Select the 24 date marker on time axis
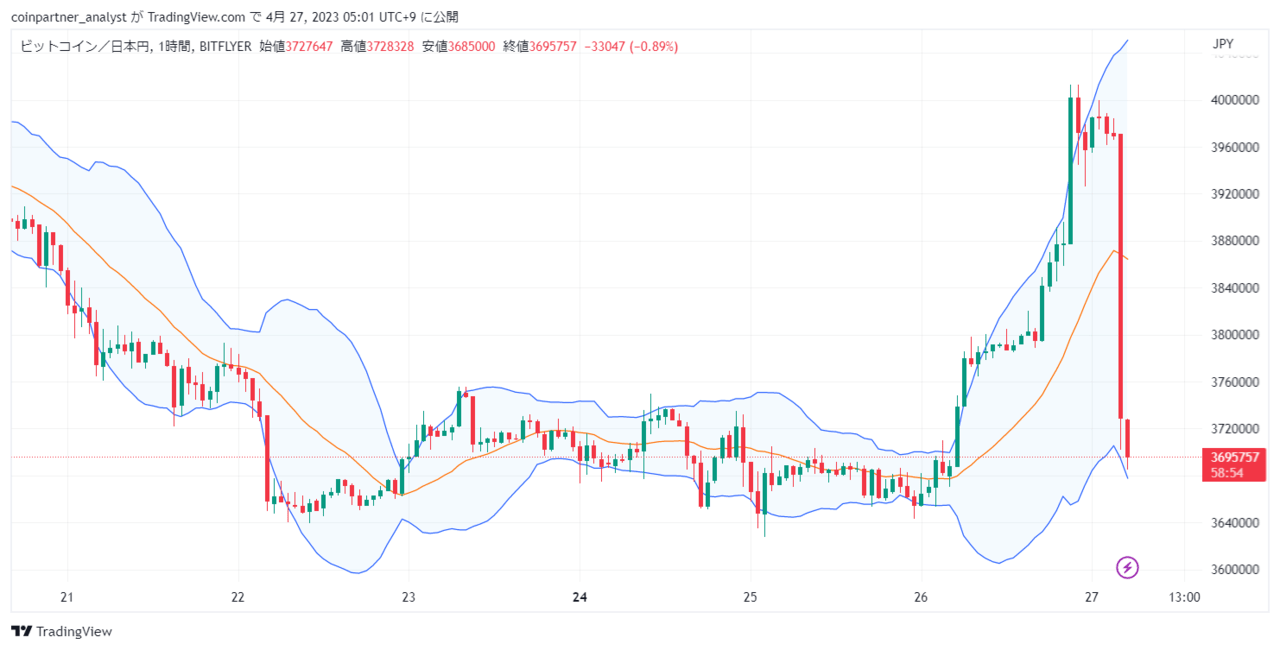This screenshot has width=1280, height=650. tap(580, 598)
